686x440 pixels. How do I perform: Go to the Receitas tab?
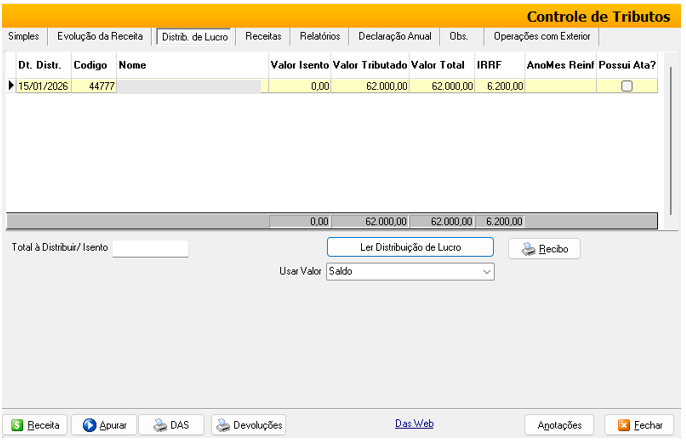pos(263,36)
